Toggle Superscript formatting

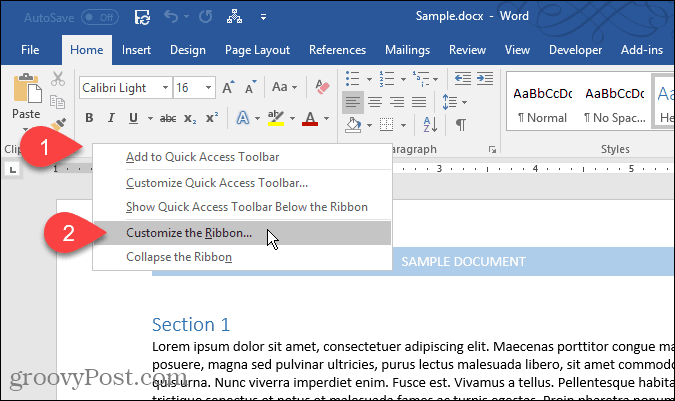212,118
